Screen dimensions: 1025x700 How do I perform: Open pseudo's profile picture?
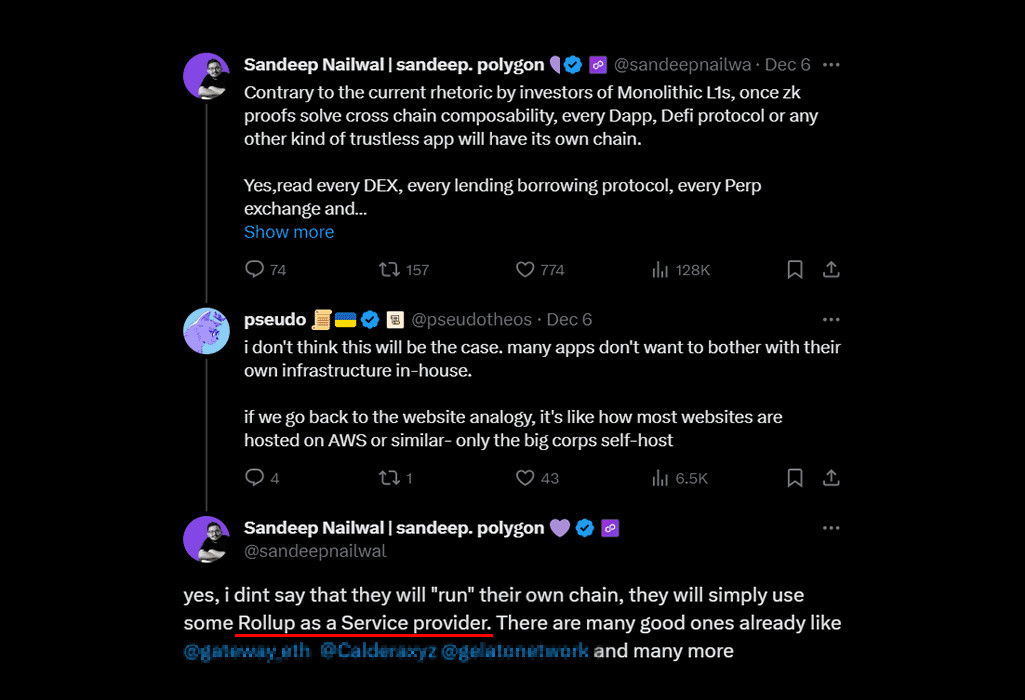(x=207, y=331)
